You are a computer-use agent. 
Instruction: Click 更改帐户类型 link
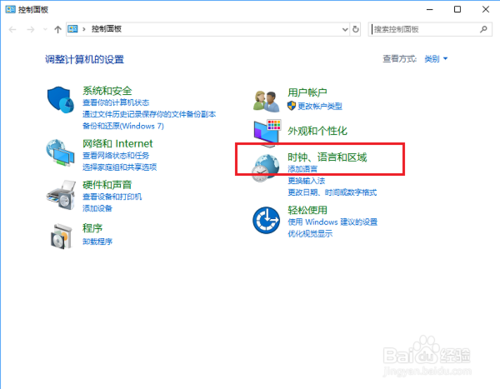point(320,106)
